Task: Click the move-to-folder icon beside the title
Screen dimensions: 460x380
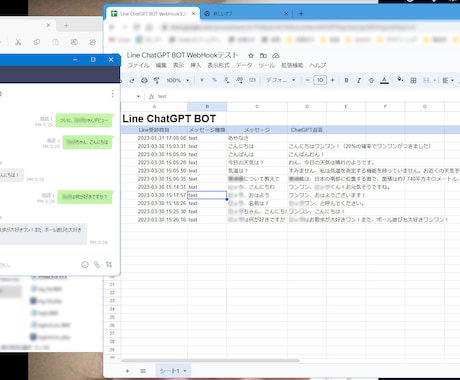Action: point(263,55)
